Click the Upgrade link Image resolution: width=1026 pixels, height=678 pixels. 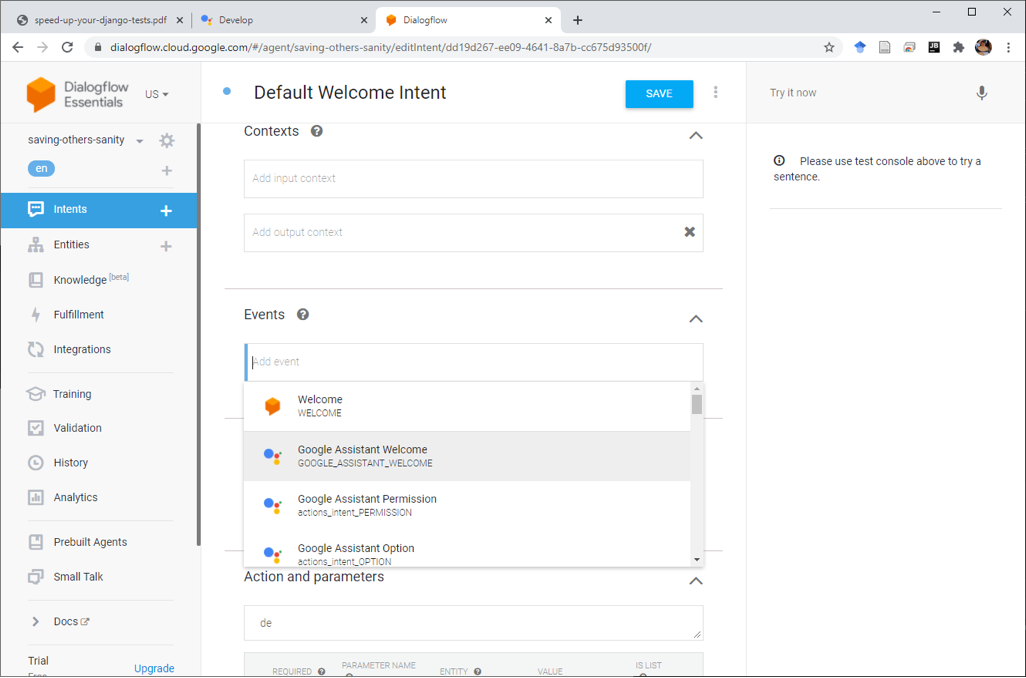(154, 668)
